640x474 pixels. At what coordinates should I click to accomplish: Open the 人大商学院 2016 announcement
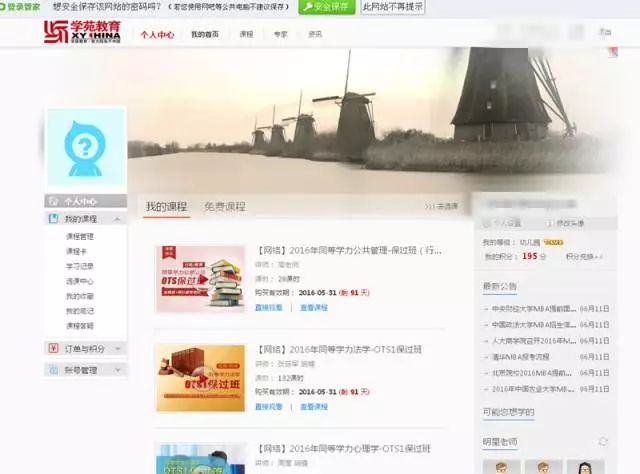click(534, 341)
